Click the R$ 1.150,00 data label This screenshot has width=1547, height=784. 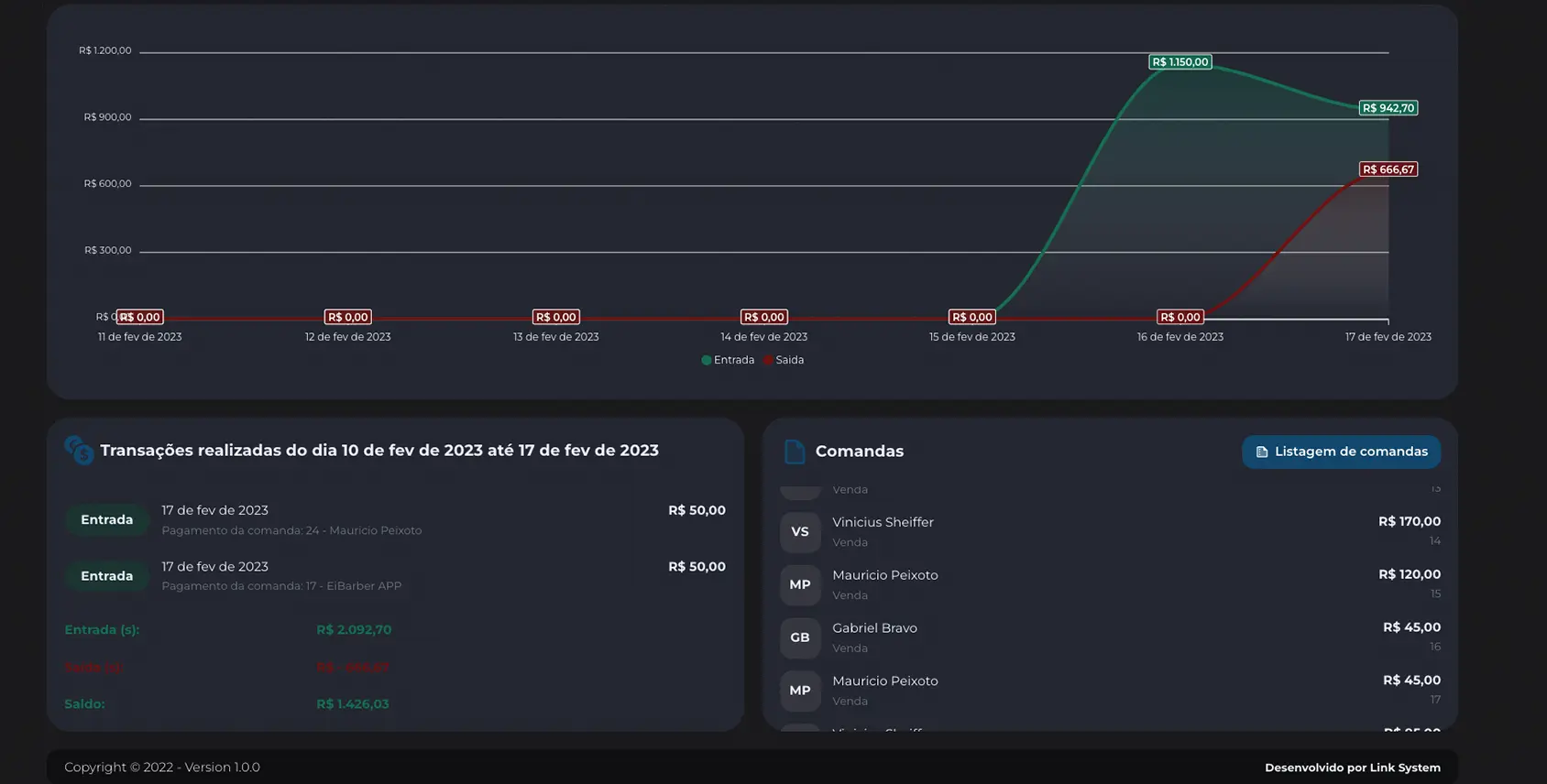(x=1179, y=62)
